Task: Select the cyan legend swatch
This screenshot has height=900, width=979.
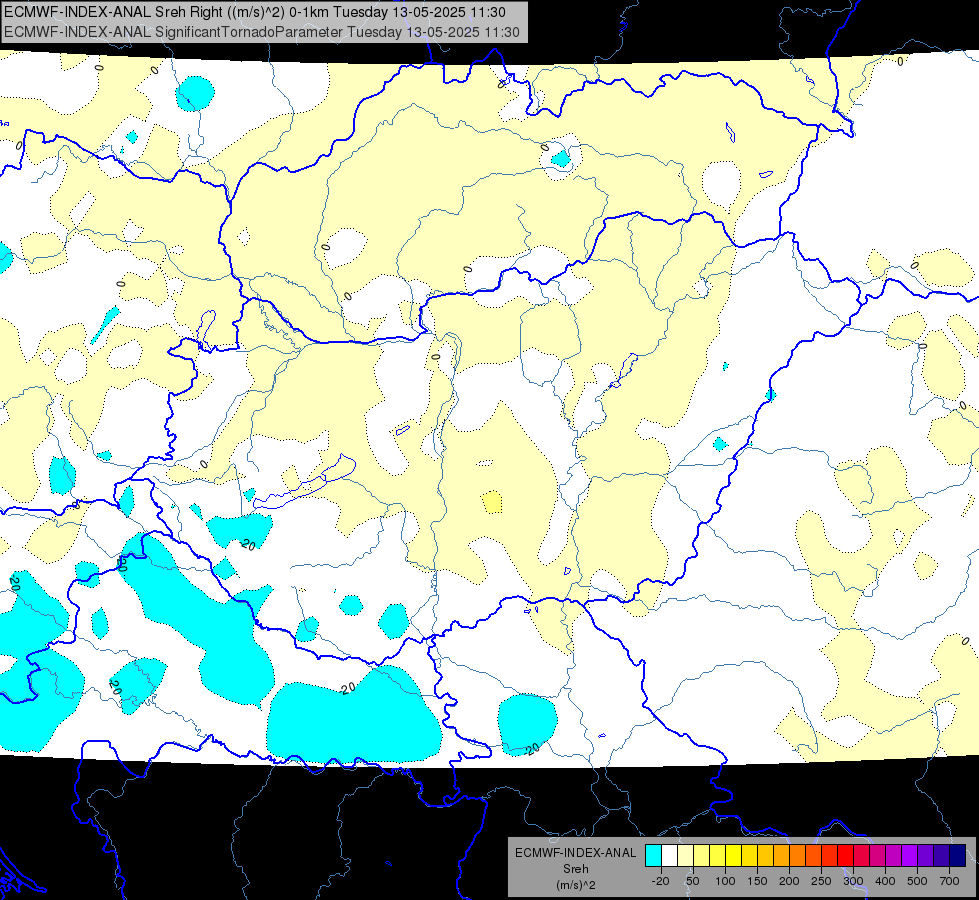Action: [x=654, y=856]
